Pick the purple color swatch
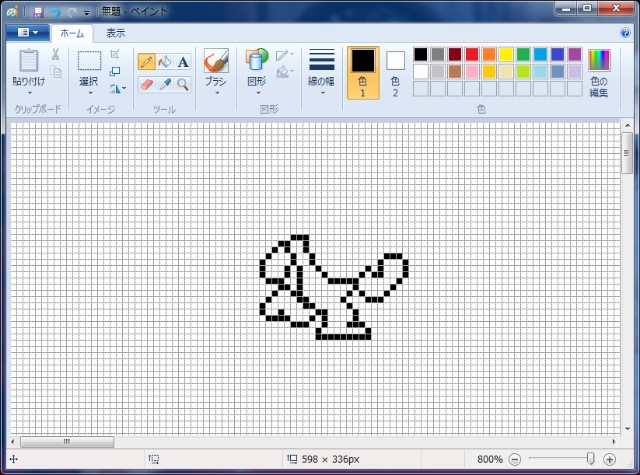The height and width of the screenshot is (475, 640). coord(574,54)
